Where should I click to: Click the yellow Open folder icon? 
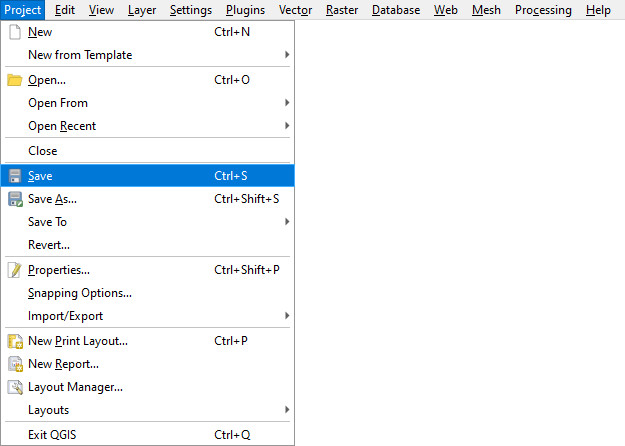coord(15,80)
